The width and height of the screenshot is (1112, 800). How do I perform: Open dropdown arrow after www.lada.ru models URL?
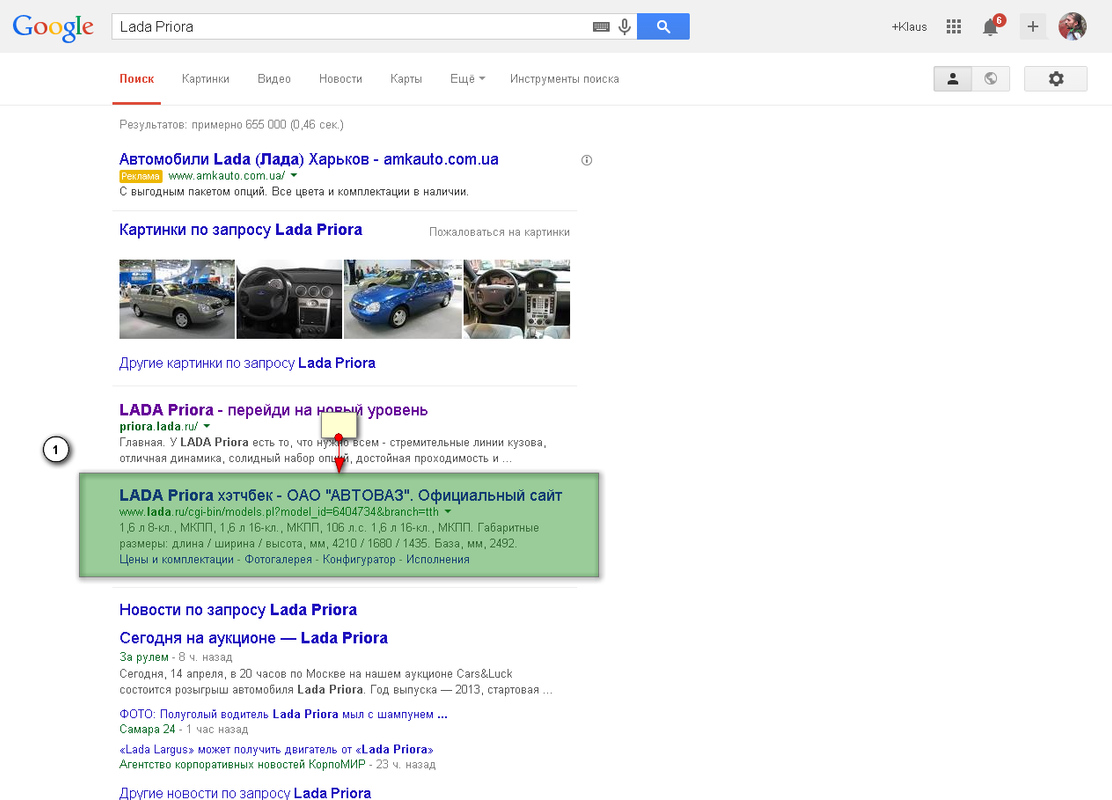(447, 511)
